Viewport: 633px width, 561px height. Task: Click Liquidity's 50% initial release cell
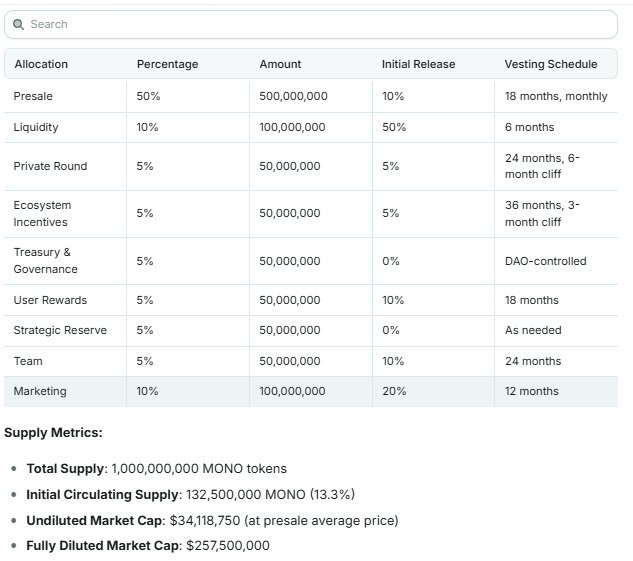point(433,127)
